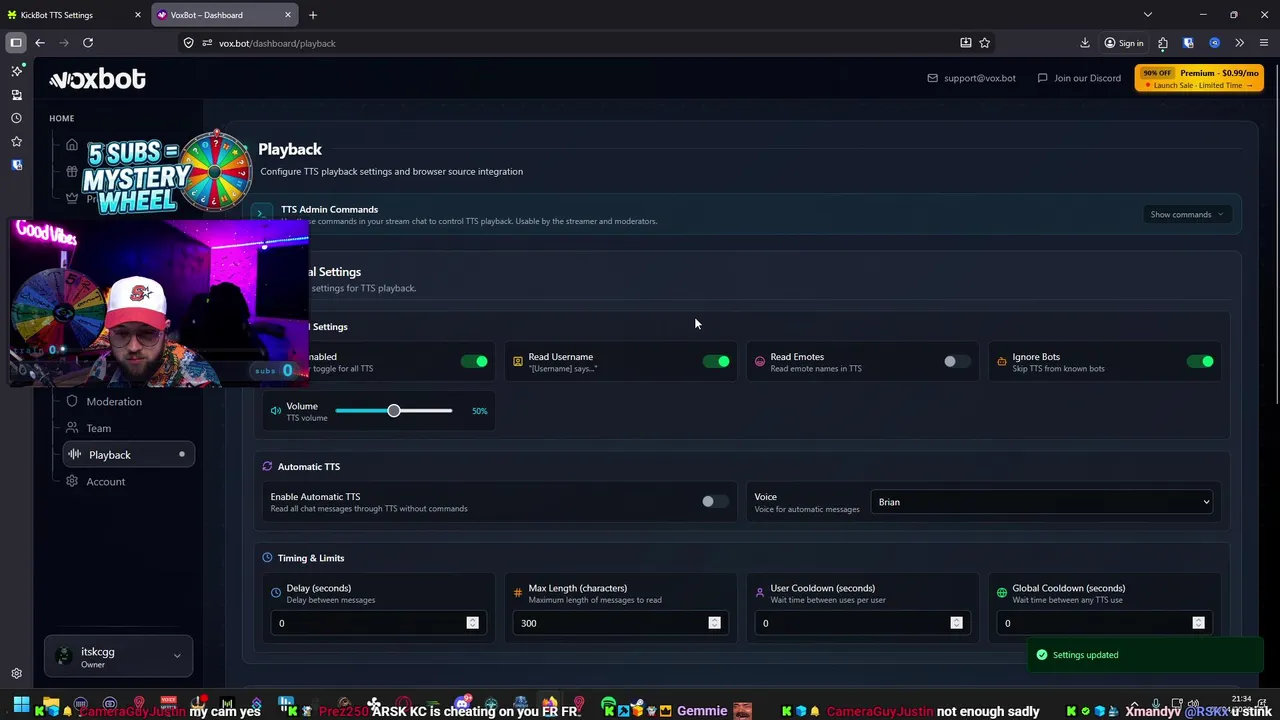Click the Volume speaker icon
Viewport: 1280px width, 720px height.
(276, 411)
